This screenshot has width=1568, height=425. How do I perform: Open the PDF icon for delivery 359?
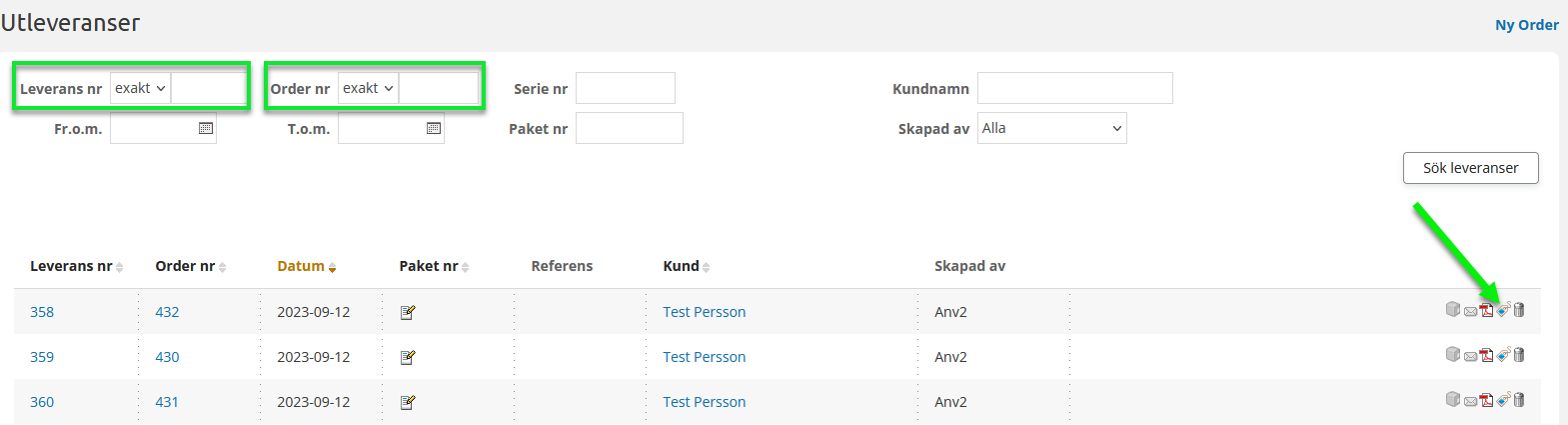pos(1487,355)
